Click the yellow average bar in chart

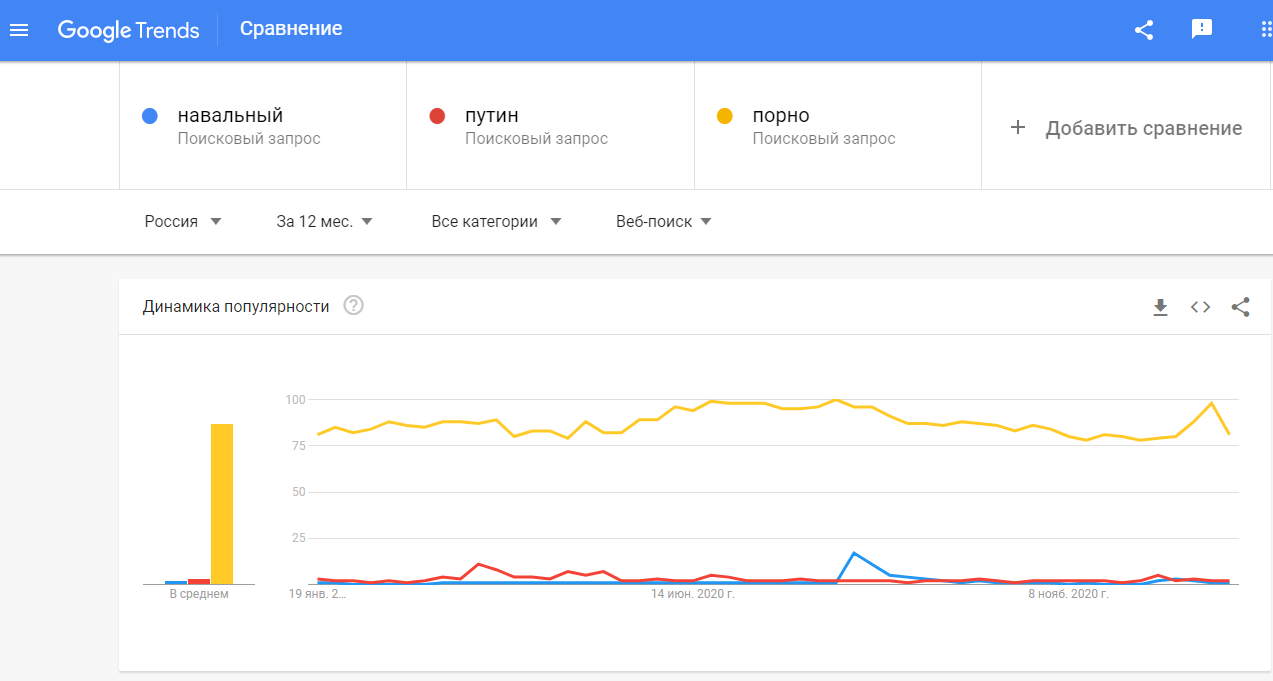point(222,504)
